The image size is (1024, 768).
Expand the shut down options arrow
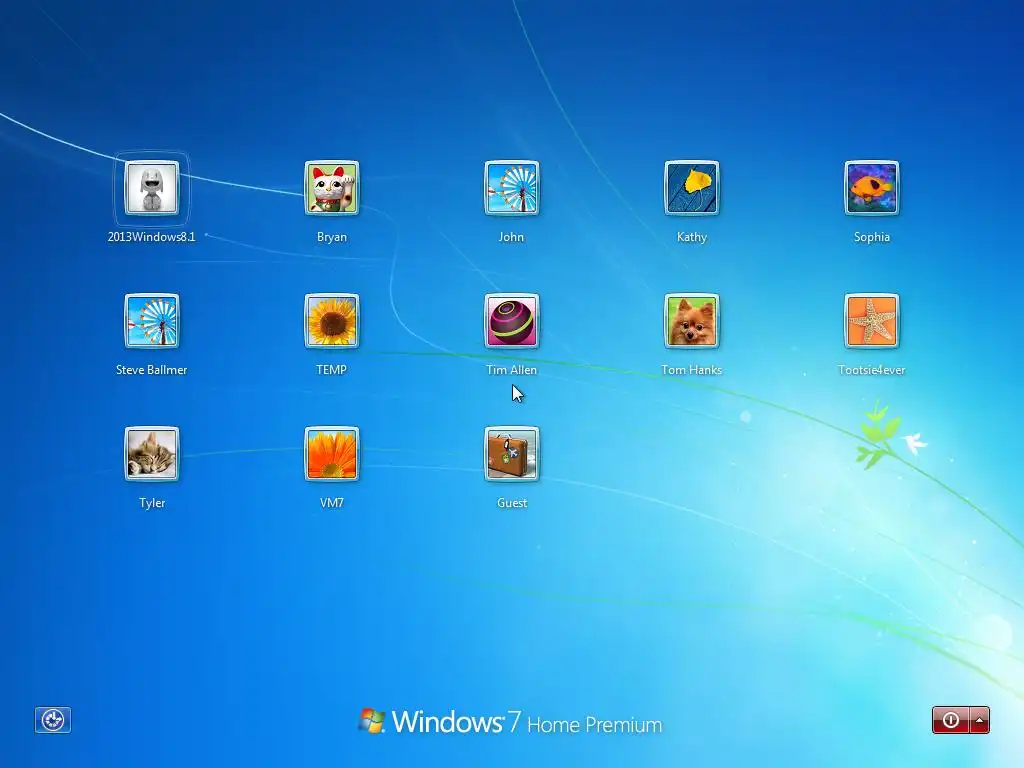(980, 720)
